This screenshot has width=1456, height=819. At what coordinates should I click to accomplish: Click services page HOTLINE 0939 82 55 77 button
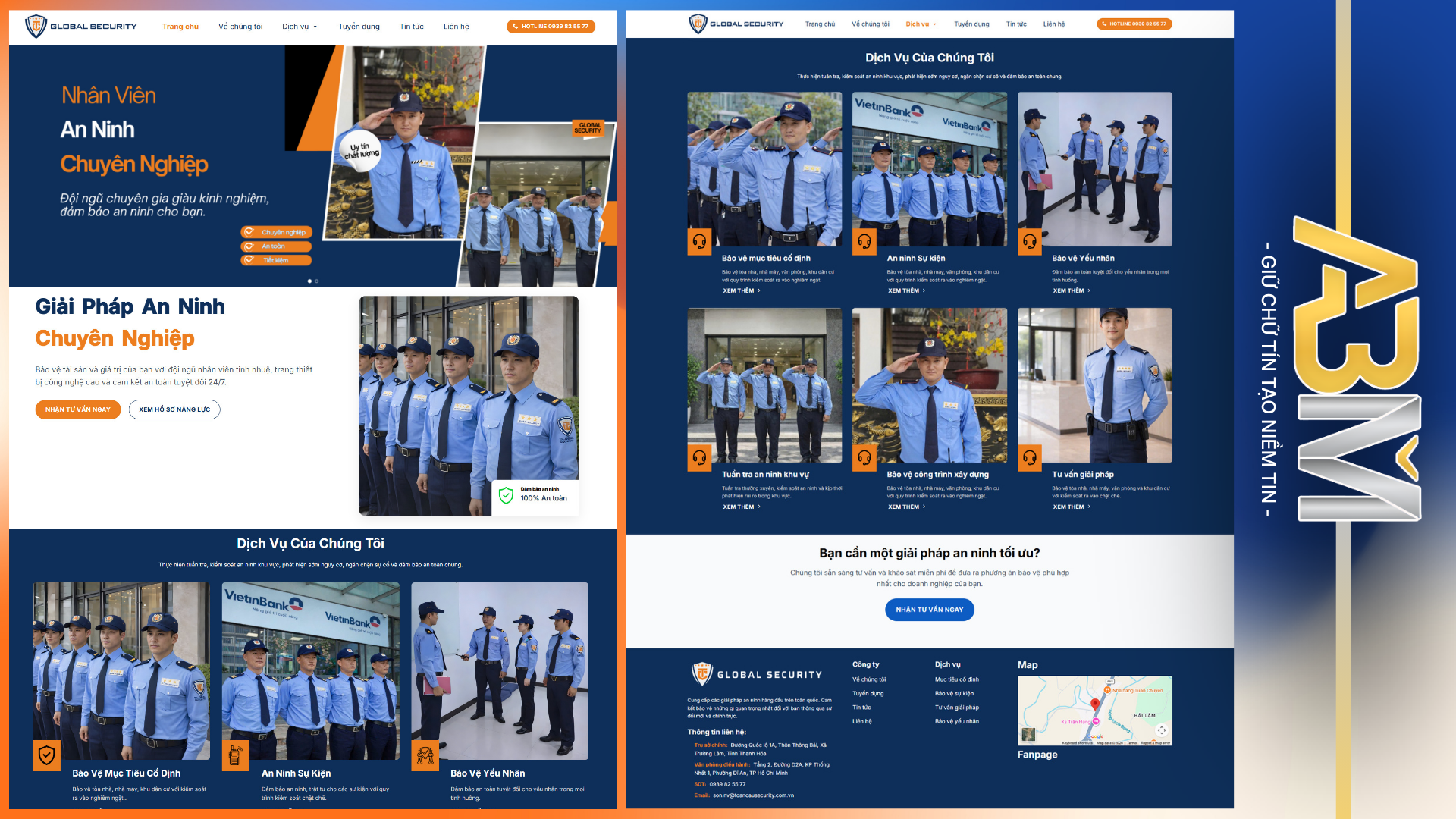point(1134,24)
